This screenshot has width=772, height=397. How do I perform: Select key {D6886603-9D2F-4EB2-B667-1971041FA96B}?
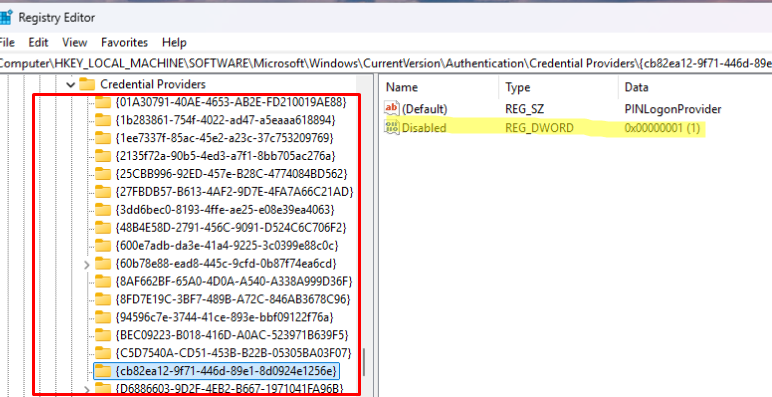pyautogui.click(x=229, y=389)
